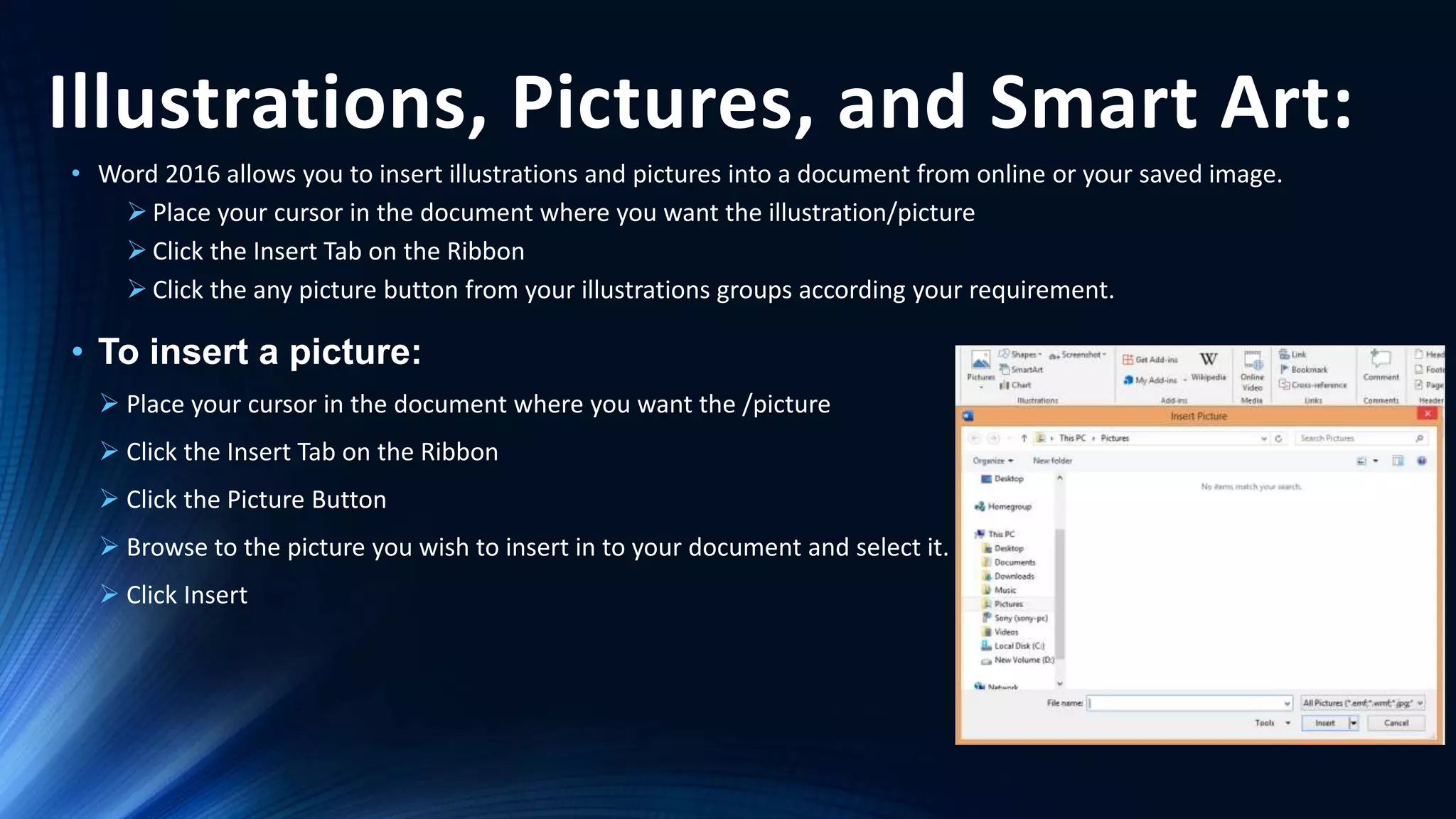Open the Tools dropdown menu

pos(1273,723)
